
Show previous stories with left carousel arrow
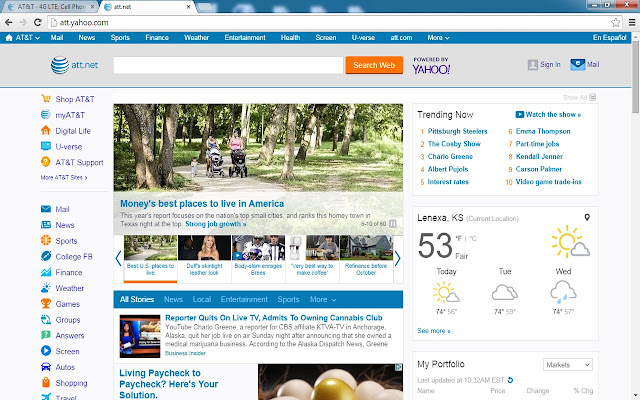coord(118,258)
